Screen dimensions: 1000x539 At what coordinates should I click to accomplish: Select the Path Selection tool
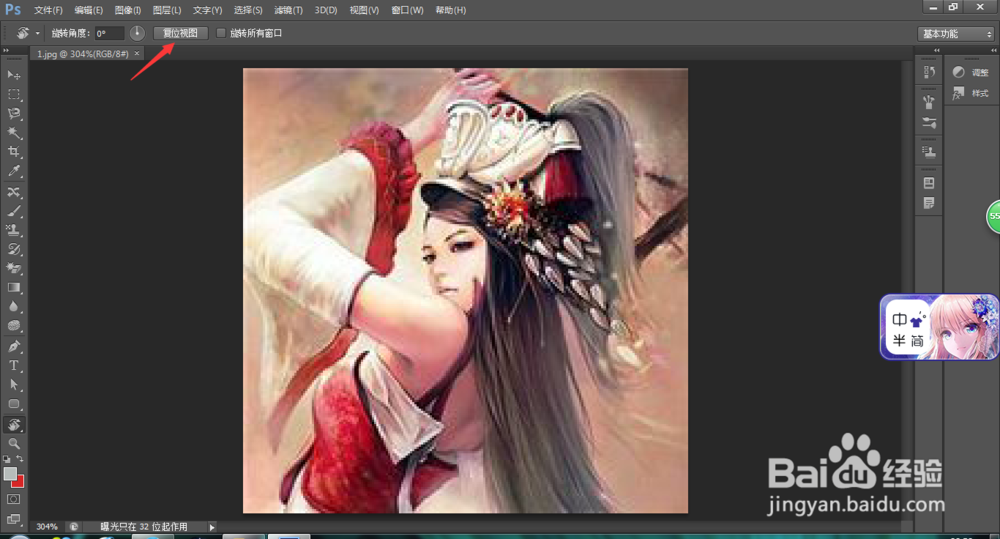(13, 385)
